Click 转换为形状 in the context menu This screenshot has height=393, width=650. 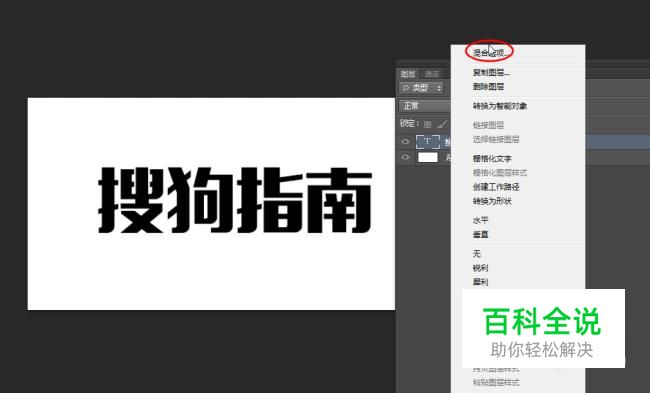point(492,201)
